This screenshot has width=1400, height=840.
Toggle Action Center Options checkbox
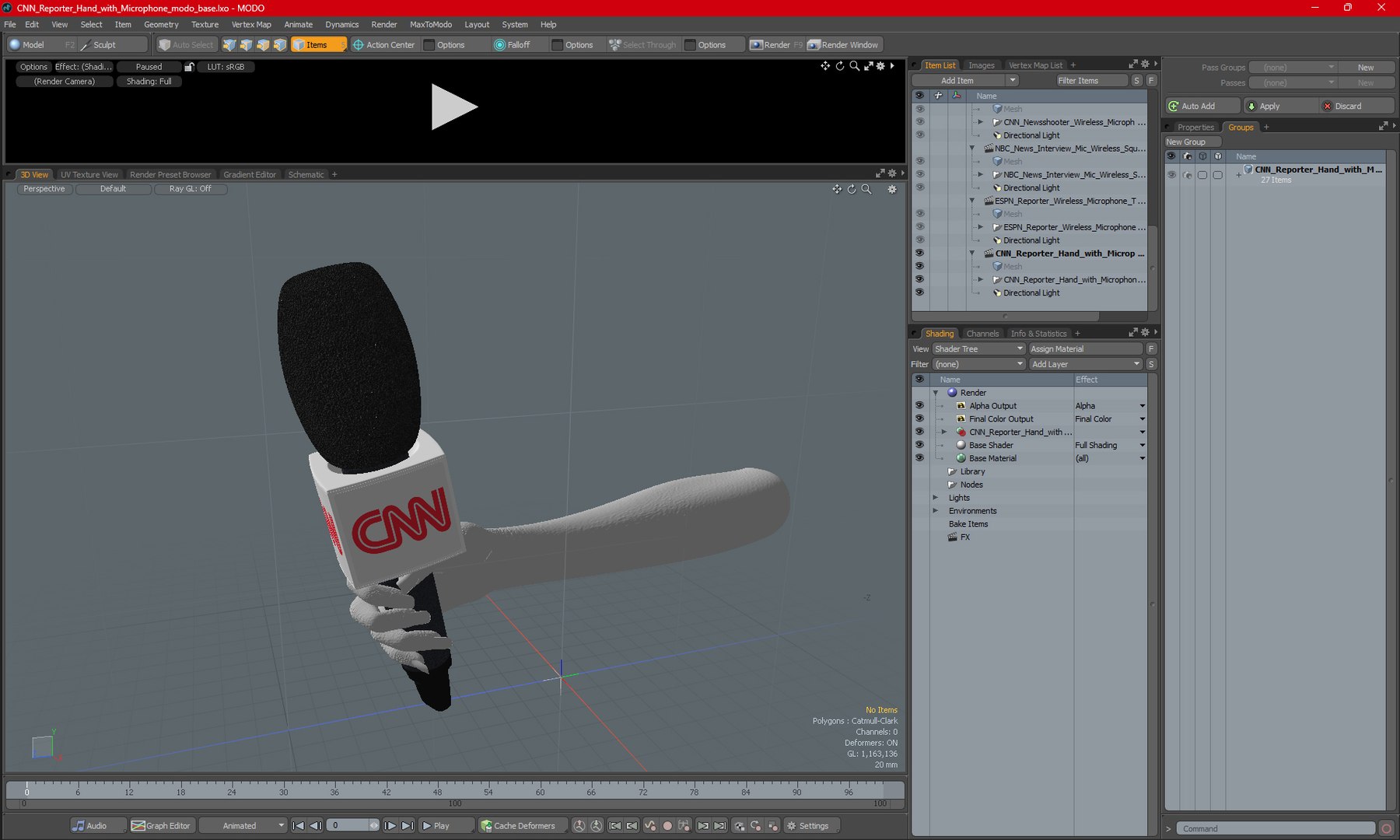tap(429, 44)
